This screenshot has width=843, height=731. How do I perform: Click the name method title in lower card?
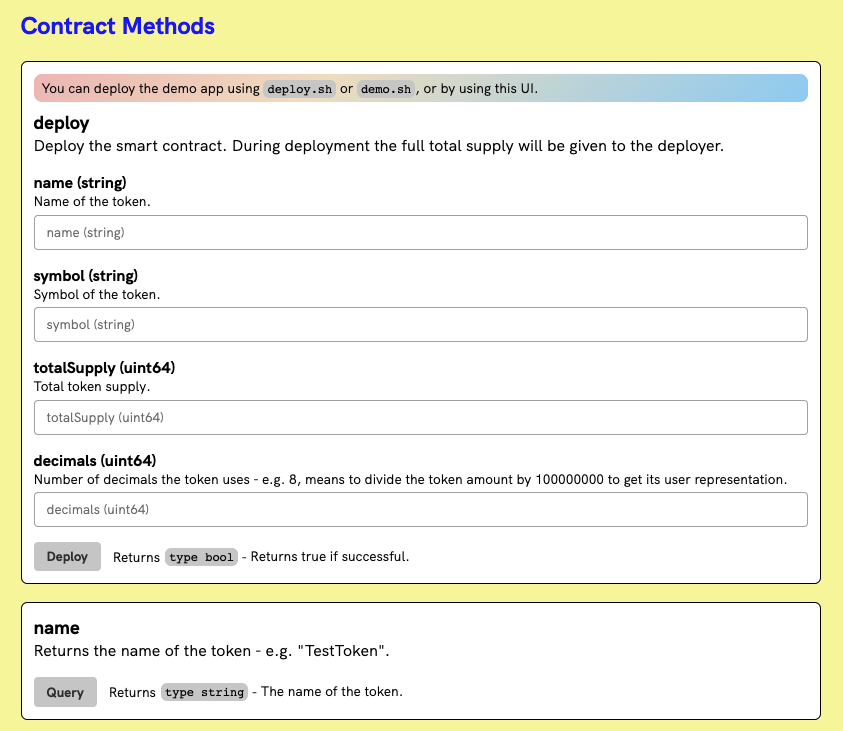coord(56,628)
